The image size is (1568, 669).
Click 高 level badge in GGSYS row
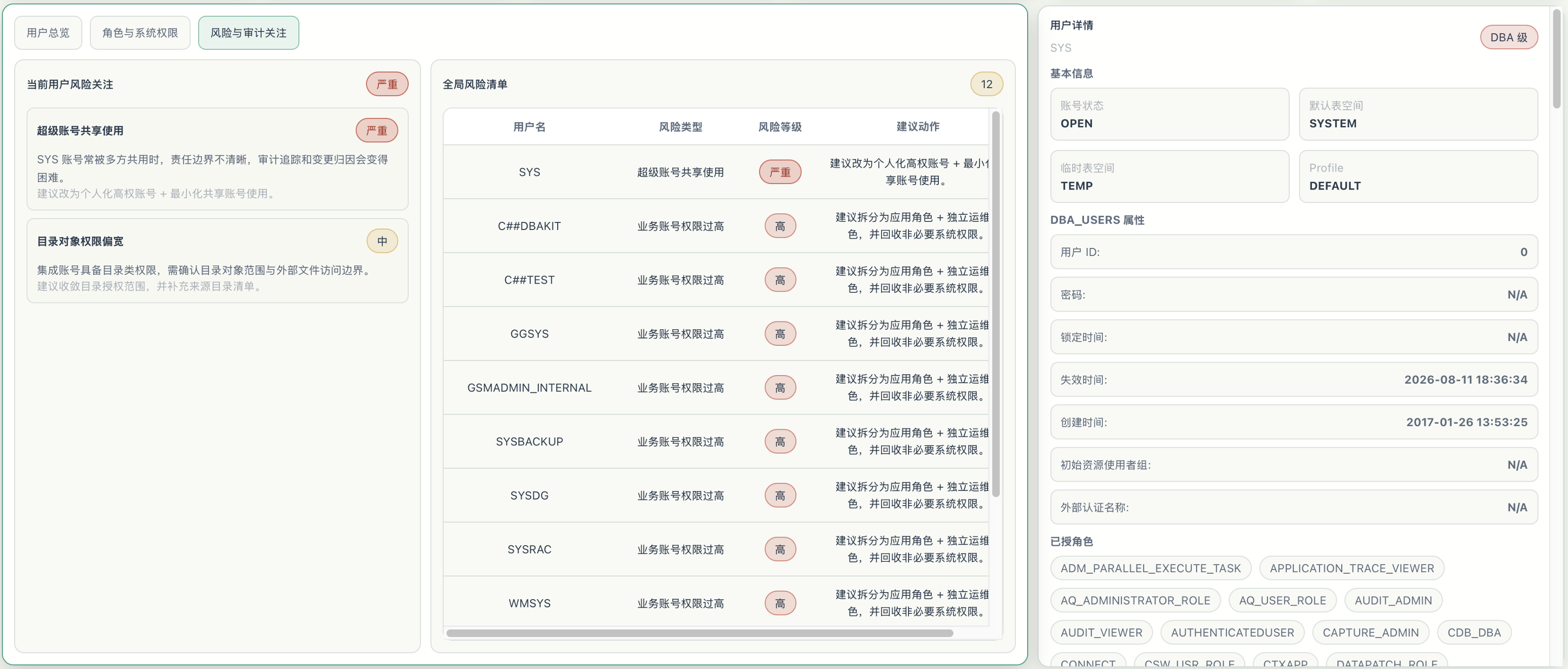pyautogui.click(x=780, y=333)
